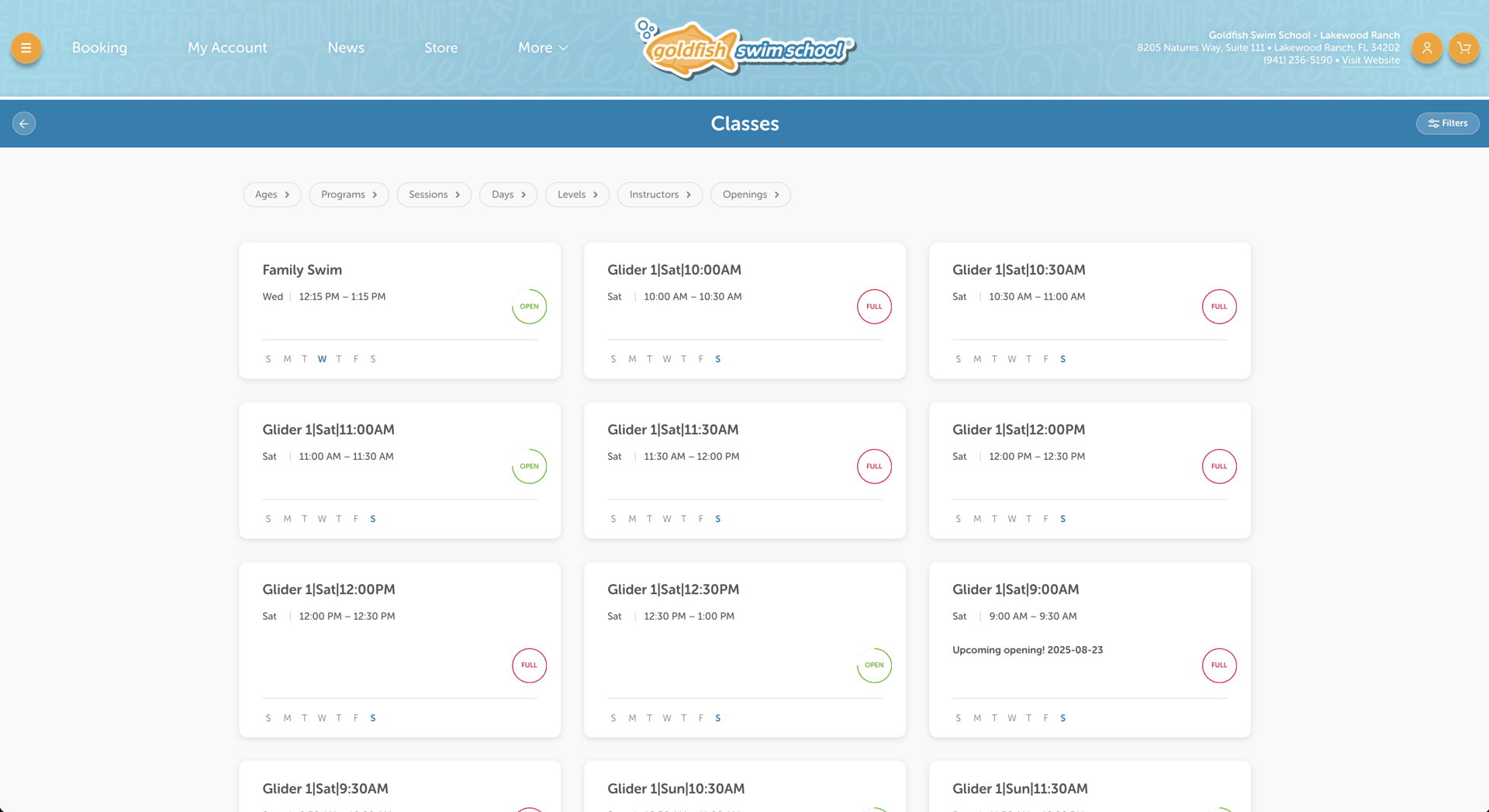This screenshot has width=1489, height=812.
Task: Click the Classes page heading
Action: (744, 123)
